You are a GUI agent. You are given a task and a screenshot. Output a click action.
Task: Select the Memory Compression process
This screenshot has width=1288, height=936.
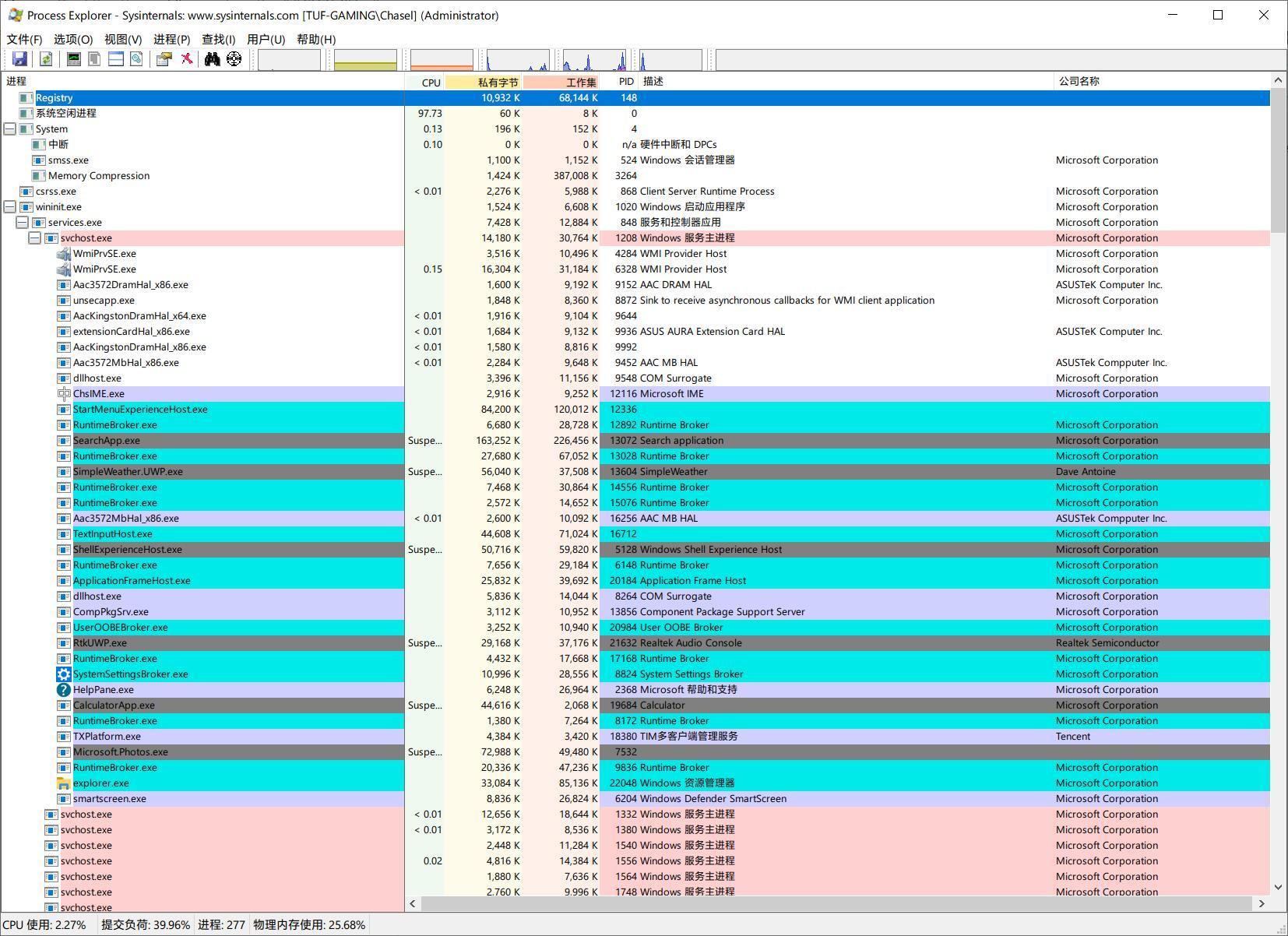[x=99, y=176]
